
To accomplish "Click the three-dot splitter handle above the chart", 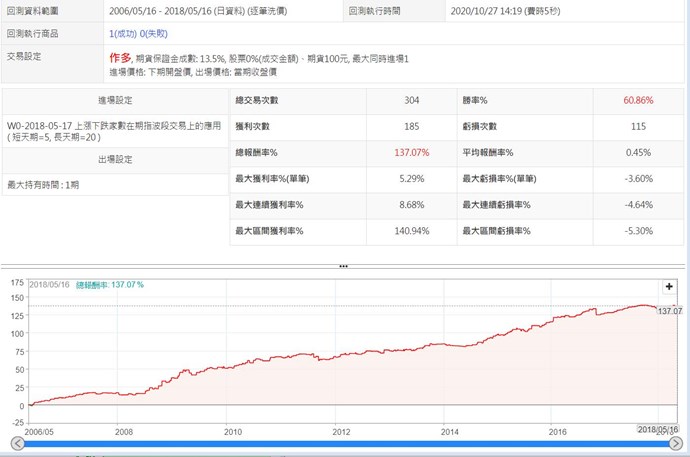I will [344, 267].
